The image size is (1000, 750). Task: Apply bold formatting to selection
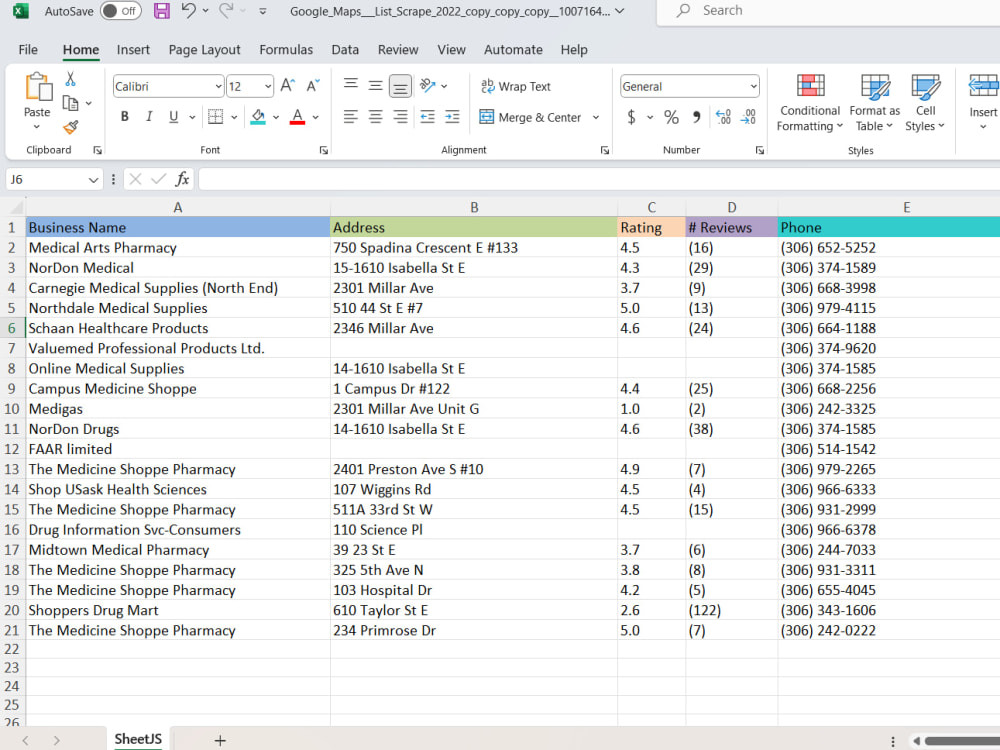pyautogui.click(x=124, y=117)
